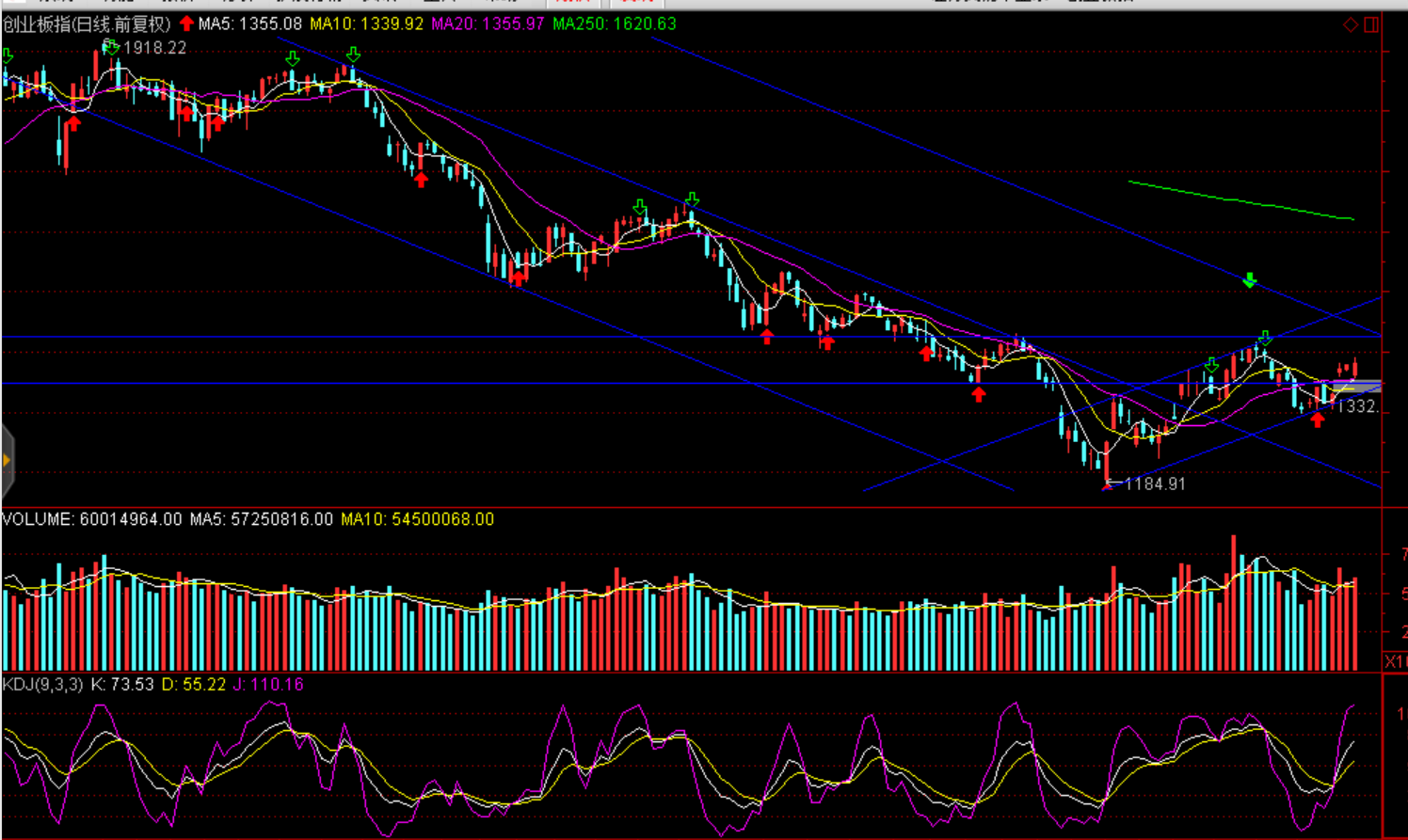Click the J: 110.16 value label
Viewport: 1408px width, 840px height.
click(268, 685)
